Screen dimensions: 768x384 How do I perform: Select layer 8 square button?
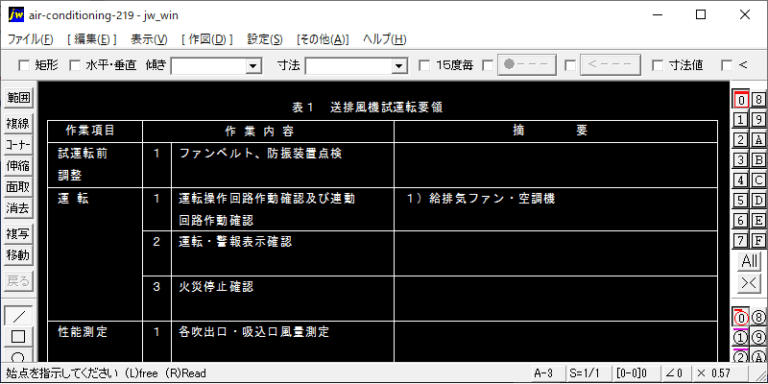point(759,99)
